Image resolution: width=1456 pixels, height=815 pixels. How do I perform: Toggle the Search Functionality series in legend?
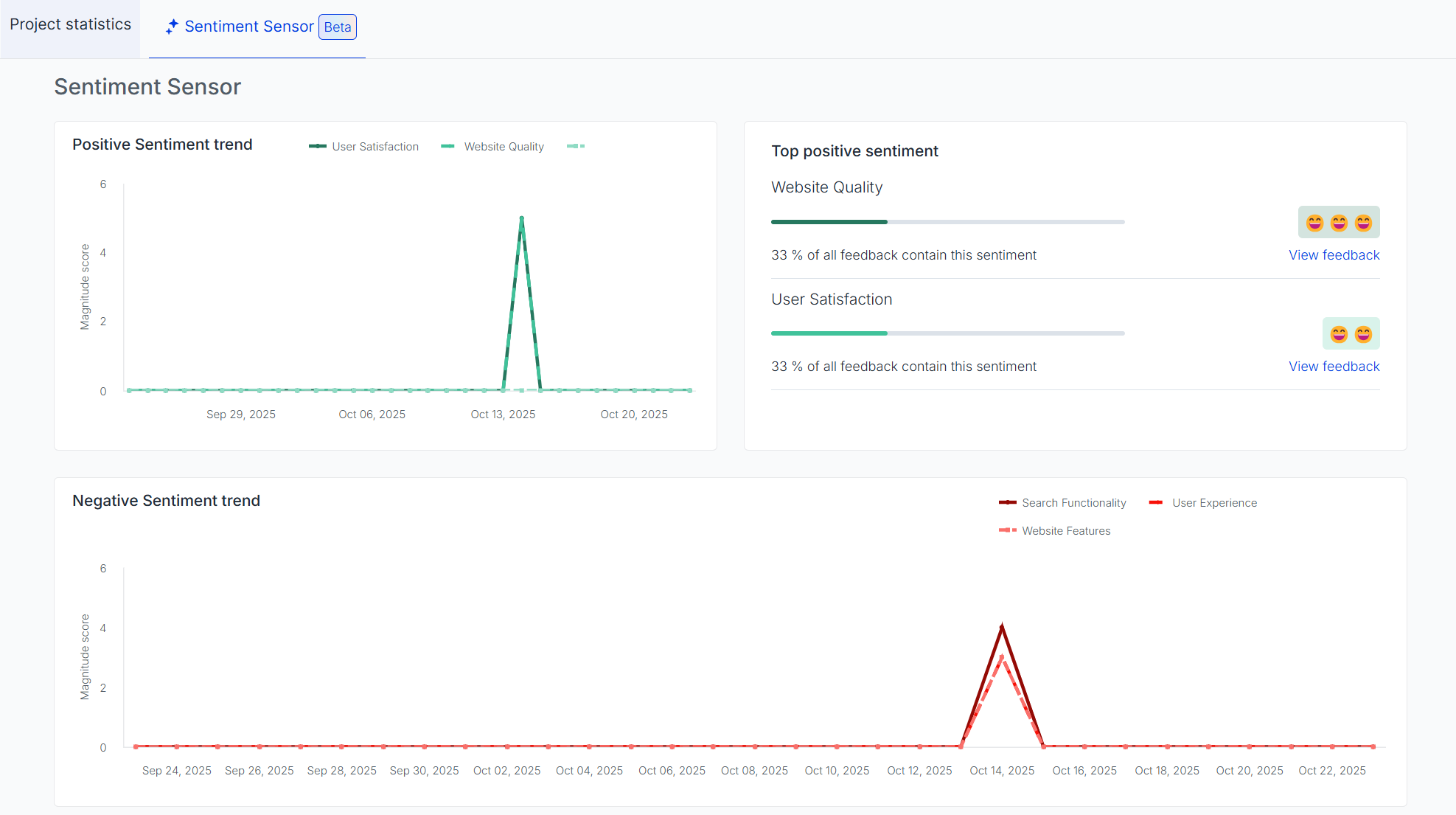[x=1073, y=503]
